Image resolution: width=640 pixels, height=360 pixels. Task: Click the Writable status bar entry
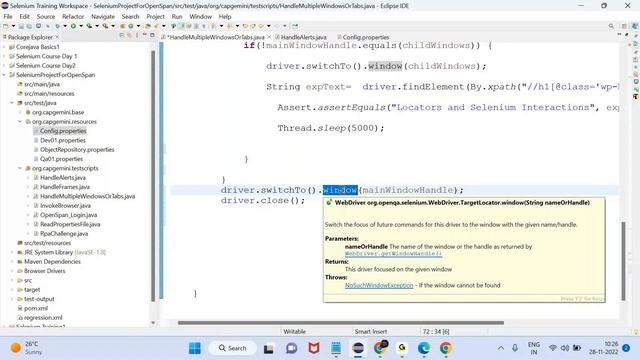(294, 331)
